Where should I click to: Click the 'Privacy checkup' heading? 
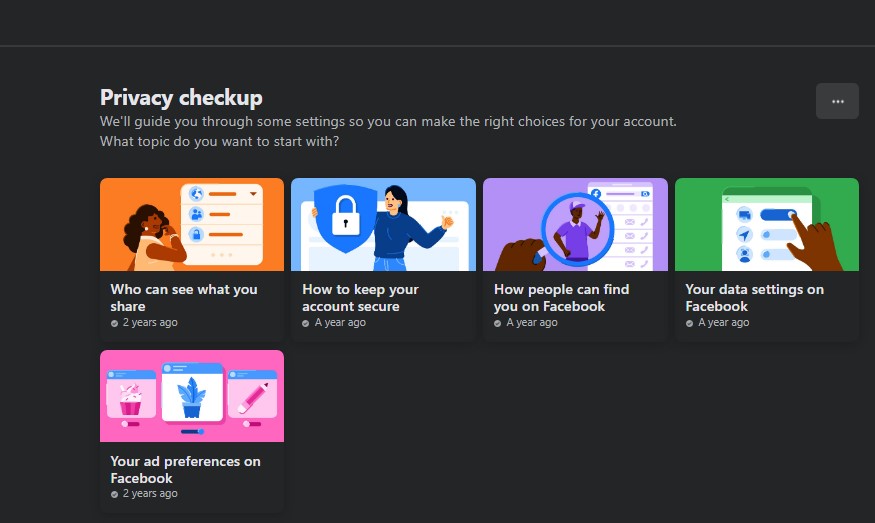(x=181, y=98)
